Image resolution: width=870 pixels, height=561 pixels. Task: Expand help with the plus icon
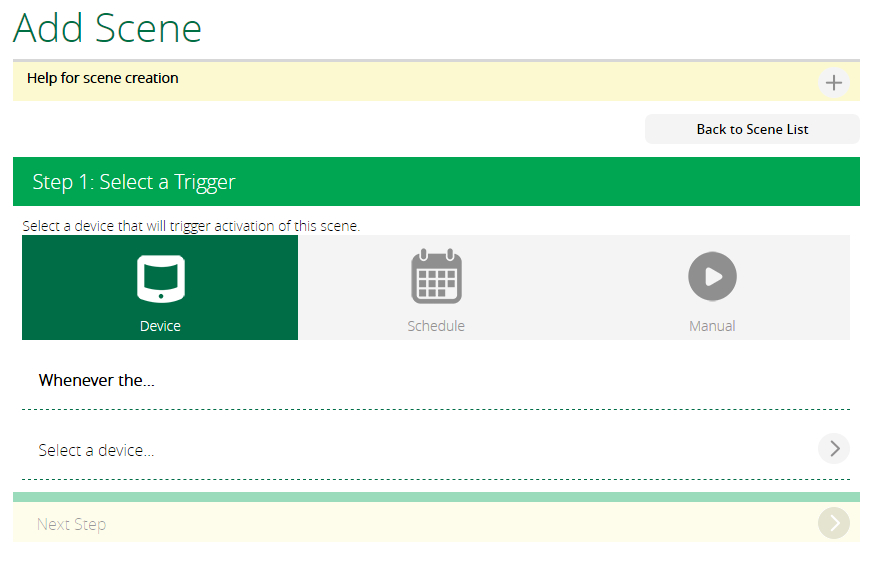[x=833, y=83]
